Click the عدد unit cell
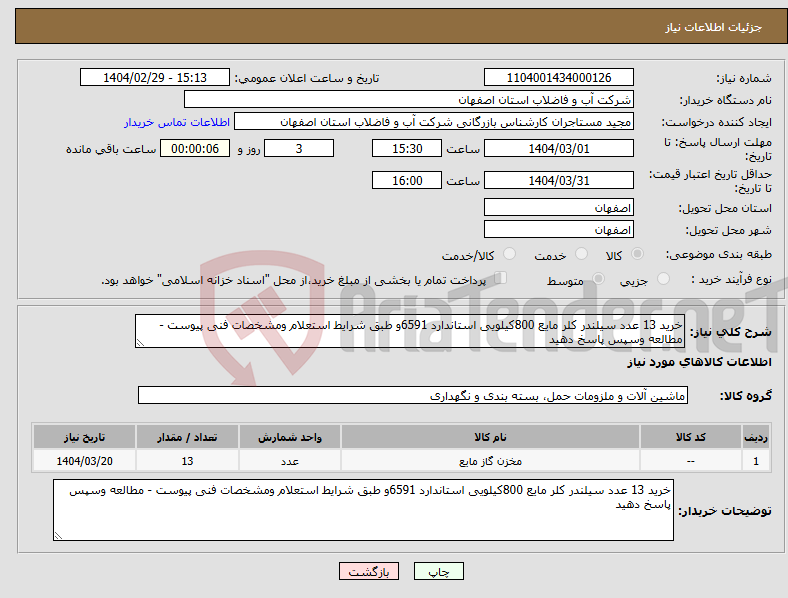This screenshot has width=788, height=598. point(290,461)
